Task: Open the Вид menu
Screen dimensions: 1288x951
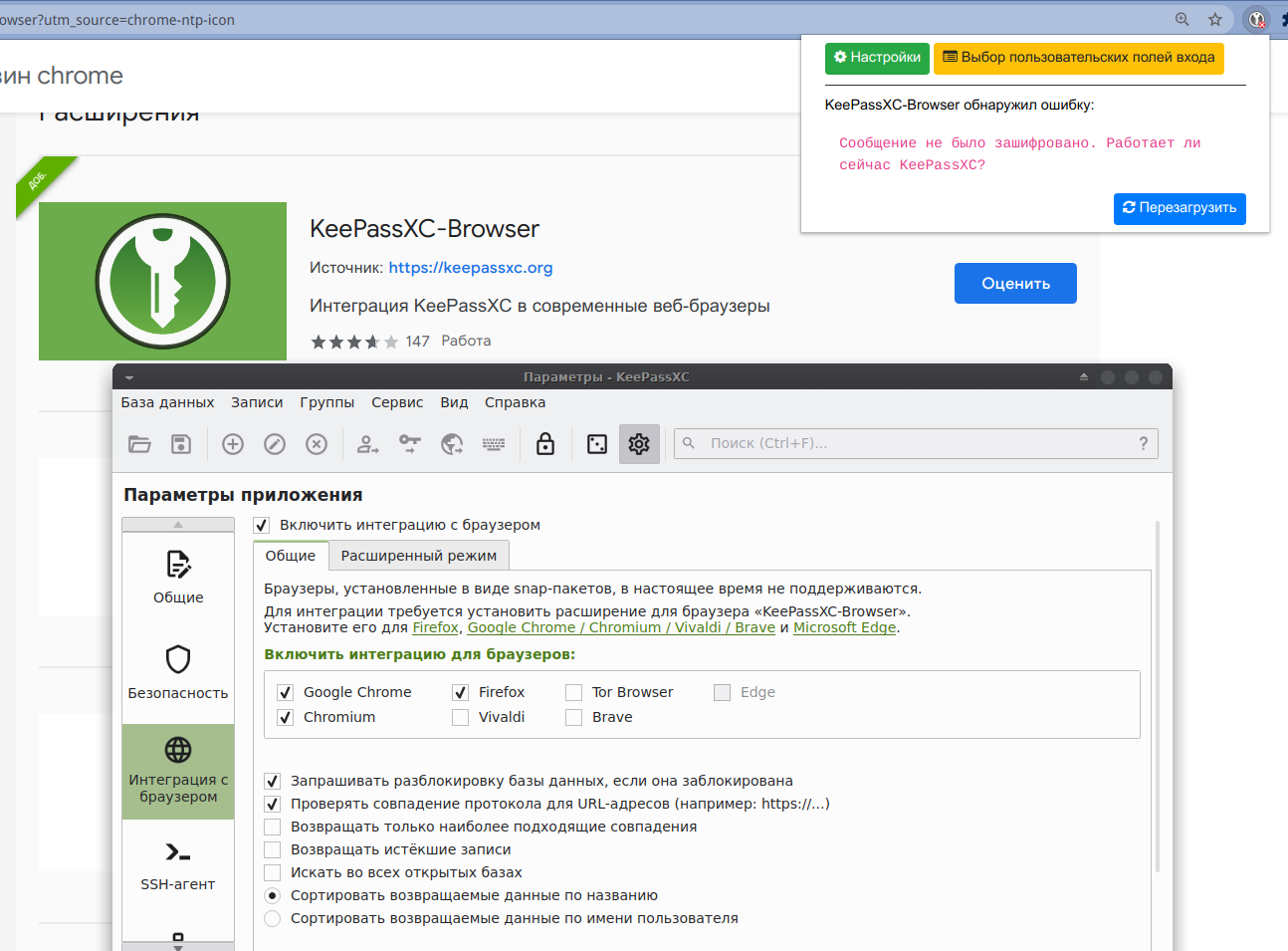Action: (x=454, y=402)
